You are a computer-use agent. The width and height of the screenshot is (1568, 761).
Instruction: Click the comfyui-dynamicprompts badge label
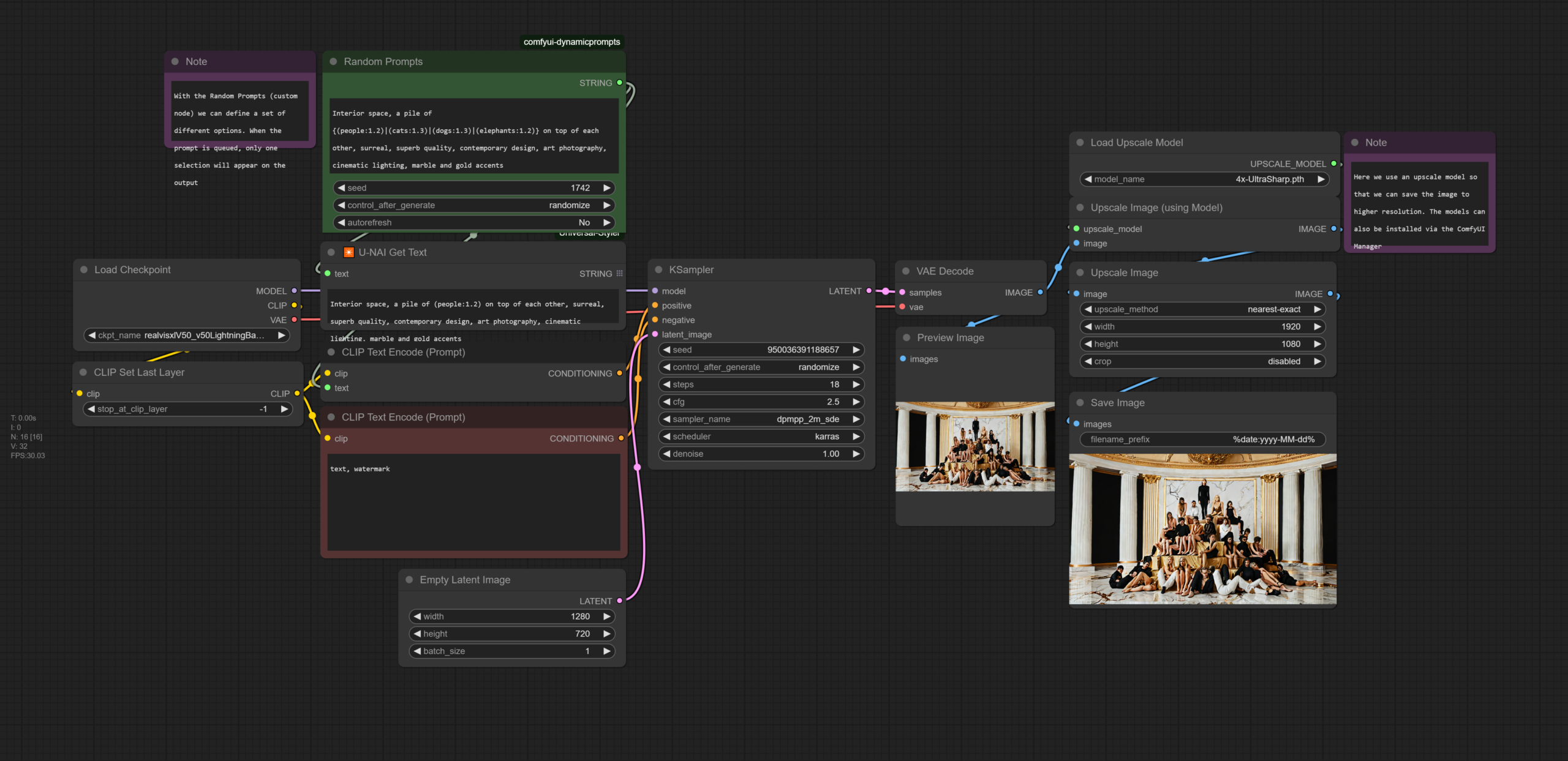(571, 42)
